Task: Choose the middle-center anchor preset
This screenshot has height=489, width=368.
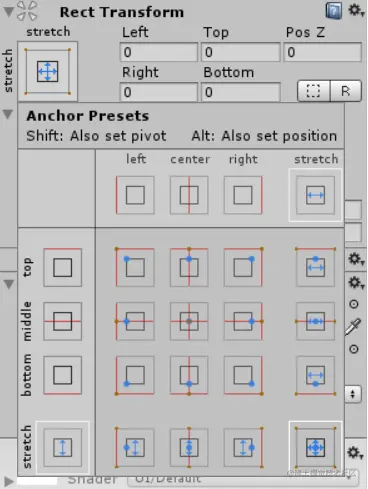Action: tap(189, 321)
